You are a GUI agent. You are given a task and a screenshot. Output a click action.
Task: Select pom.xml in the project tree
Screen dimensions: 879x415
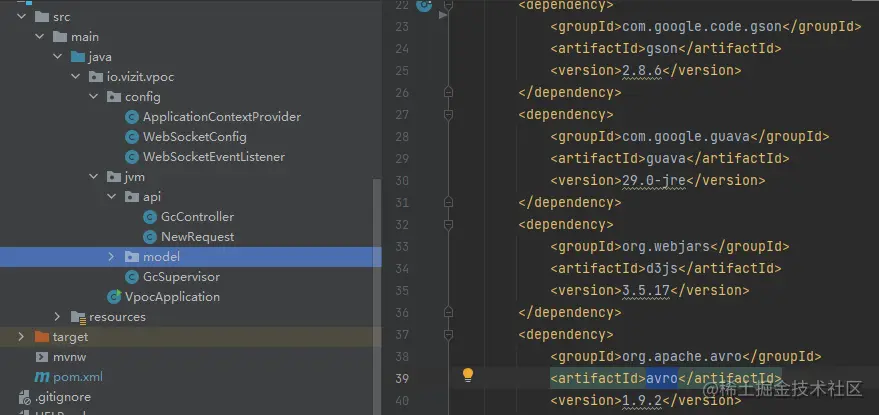coord(78,377)
